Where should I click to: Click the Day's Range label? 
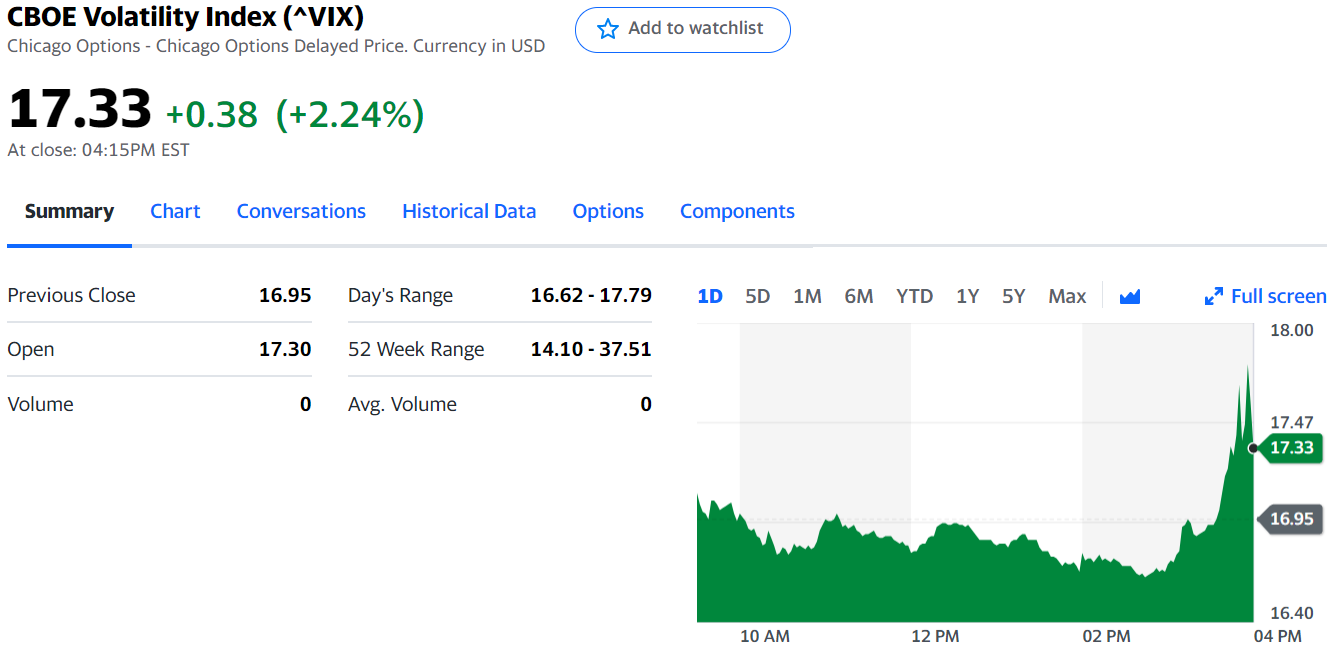point(400,296)
